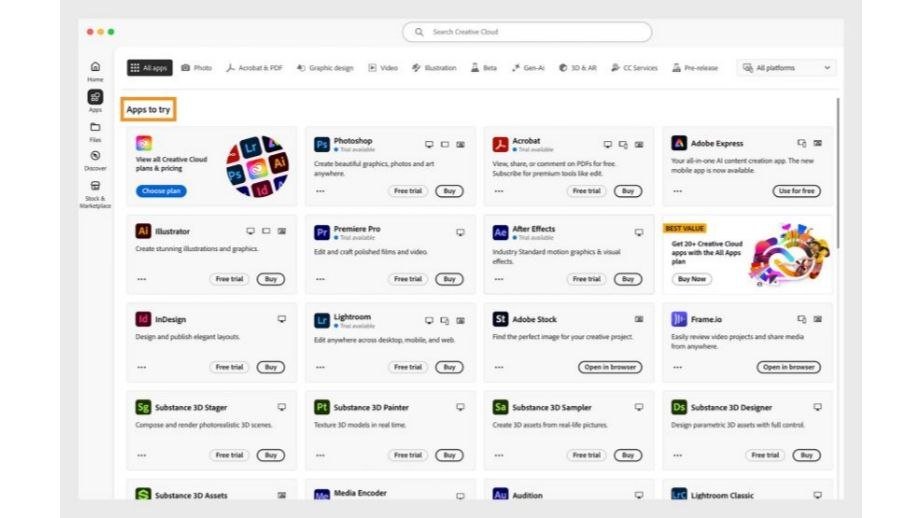Click the Frame.io app icon

point(679,319)
